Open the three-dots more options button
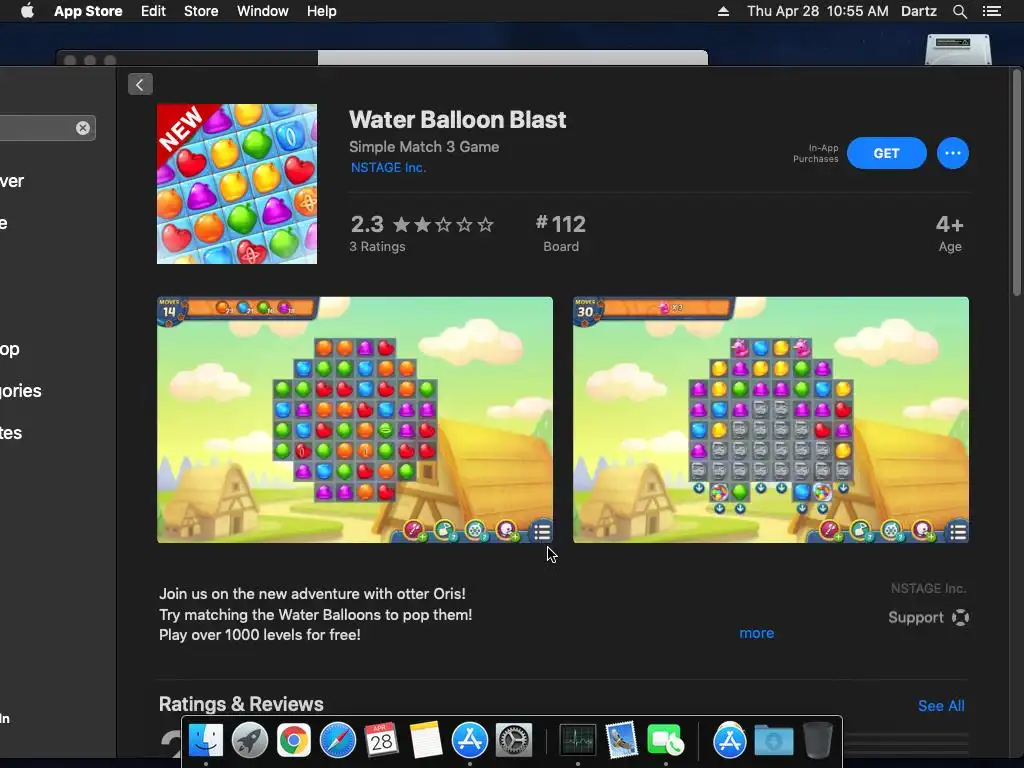The width and height of the screenshot is (1024, 768). [x=953, y=153]
